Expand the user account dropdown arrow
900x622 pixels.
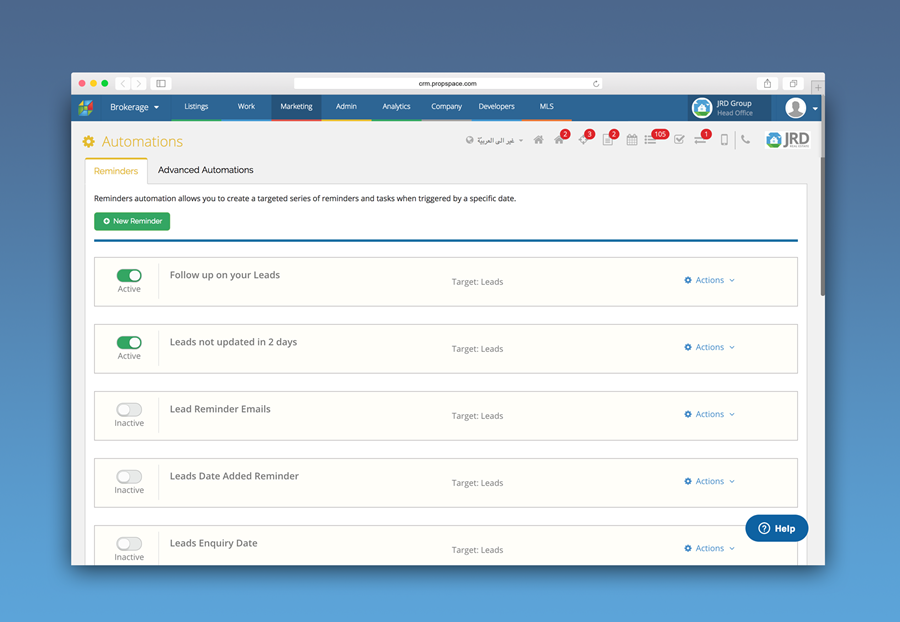[815, 108]
